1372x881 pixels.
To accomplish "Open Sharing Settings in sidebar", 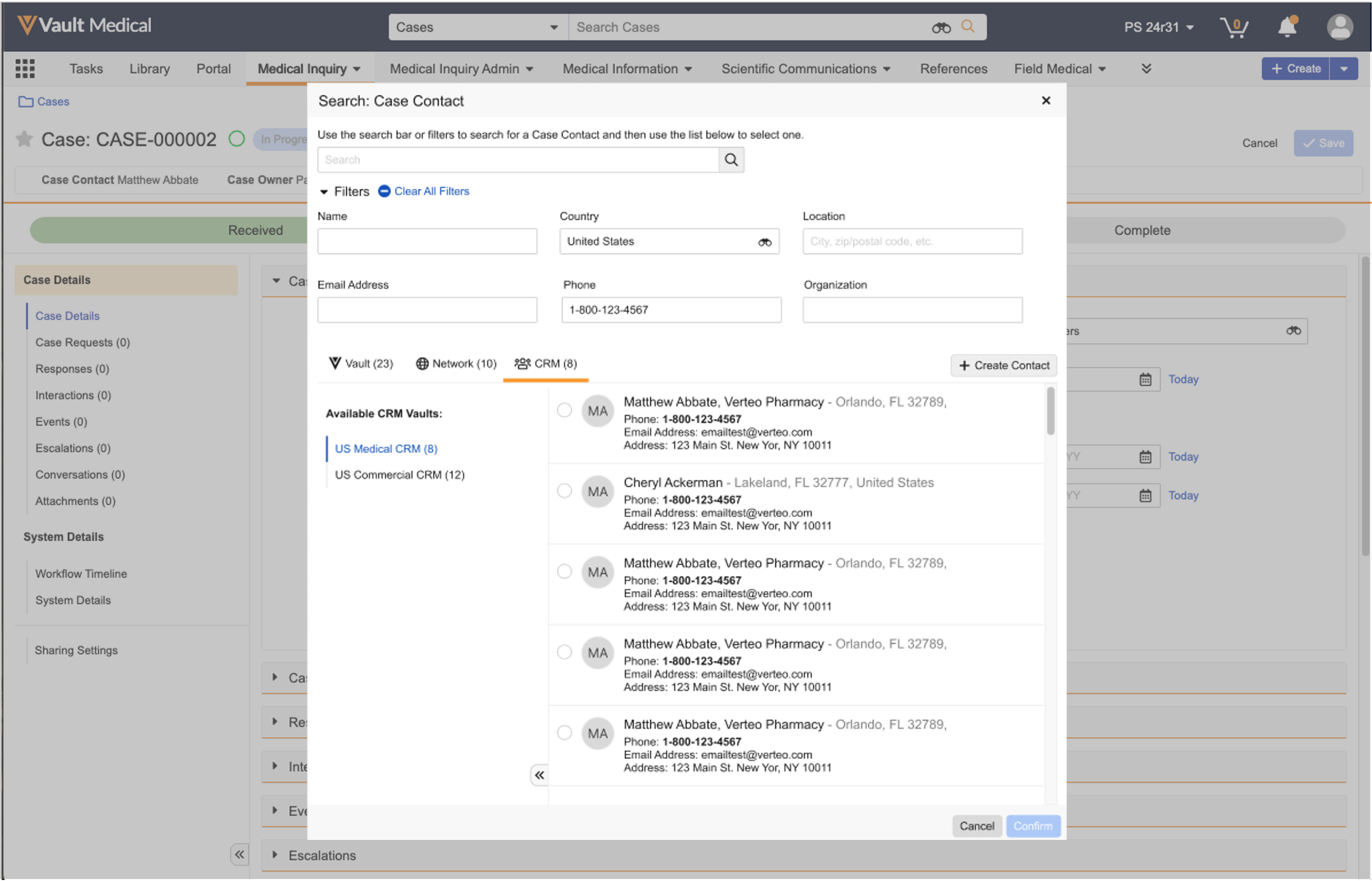I will coord(76,650).
